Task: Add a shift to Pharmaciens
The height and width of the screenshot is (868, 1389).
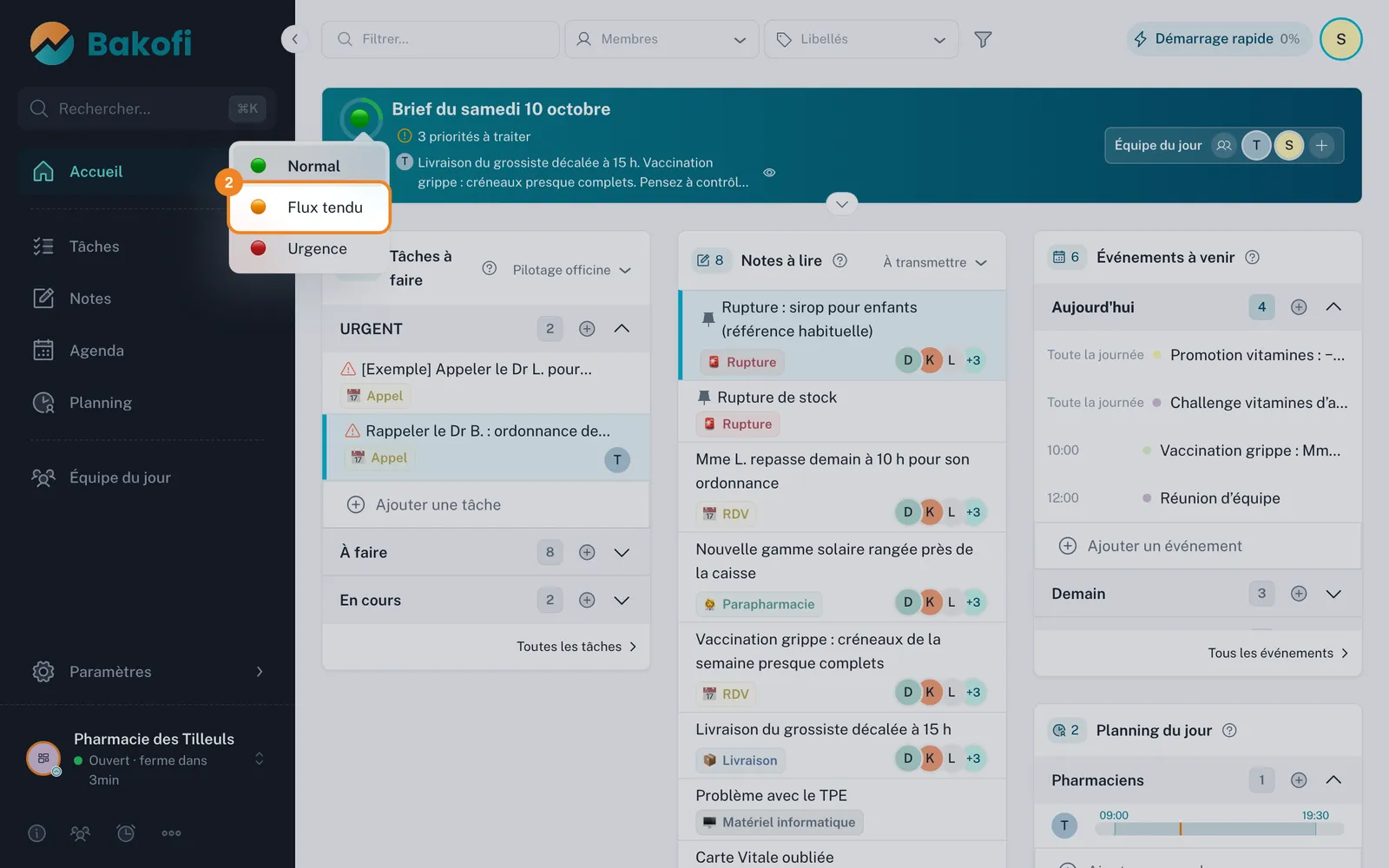Action: click(x=1299, y=780)
